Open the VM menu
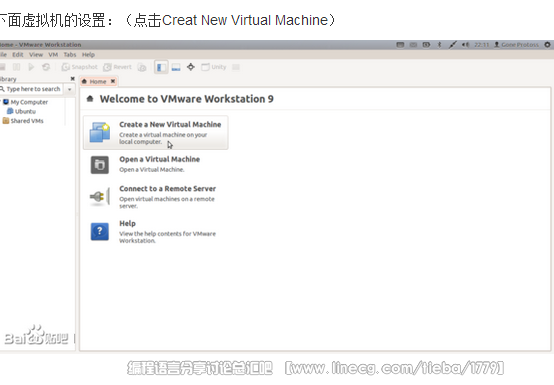Image resolution: width=554 pixels, height=385 pixels. tap(53, 54)
